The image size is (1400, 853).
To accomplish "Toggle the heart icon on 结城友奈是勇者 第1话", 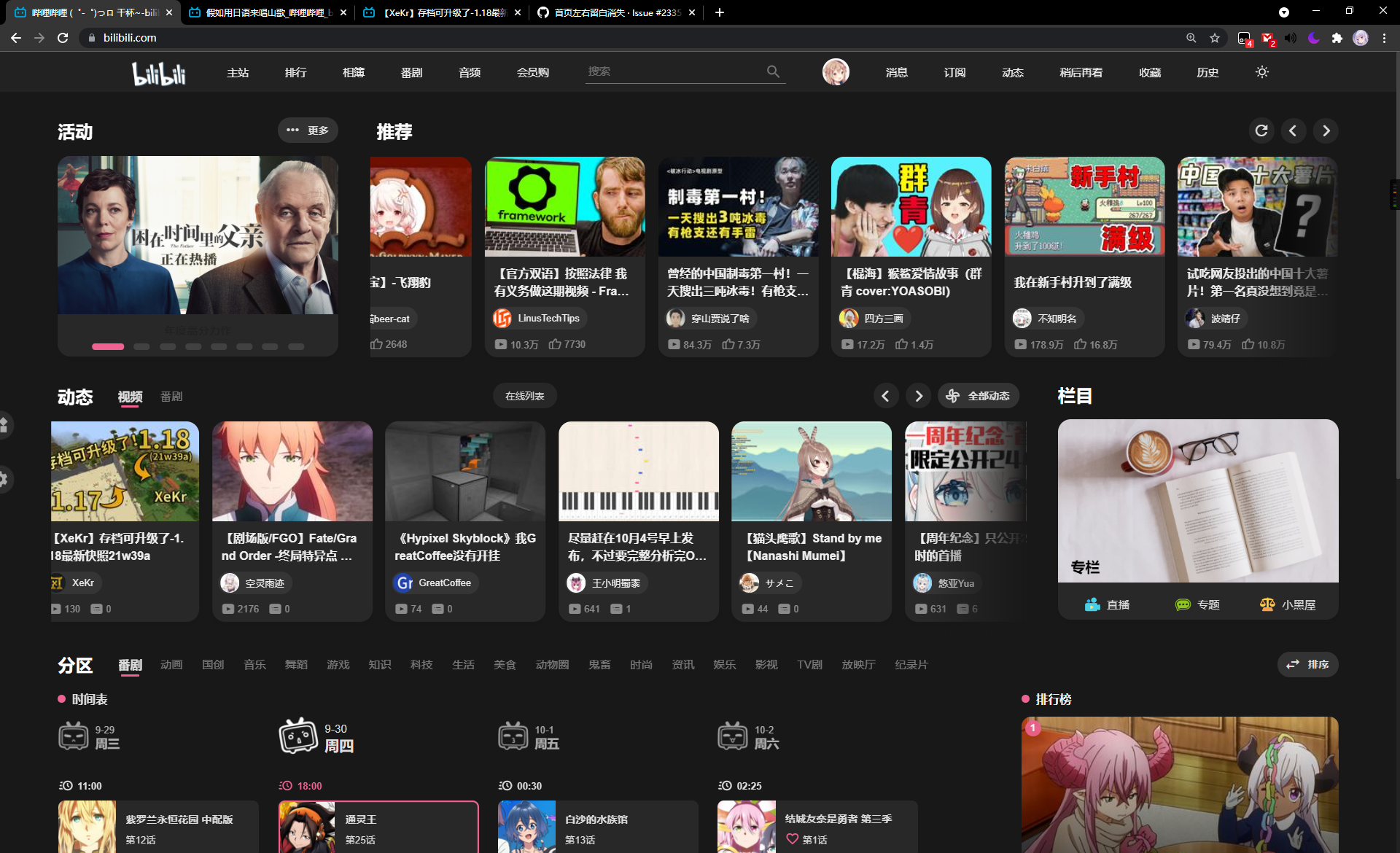I will (x=793, y=839).
